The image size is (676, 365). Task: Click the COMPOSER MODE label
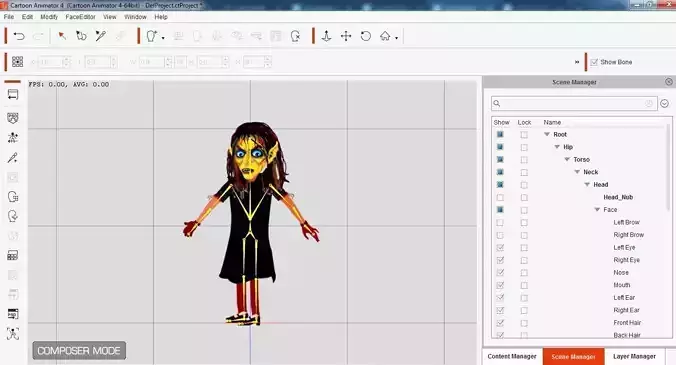pos(79,351)
